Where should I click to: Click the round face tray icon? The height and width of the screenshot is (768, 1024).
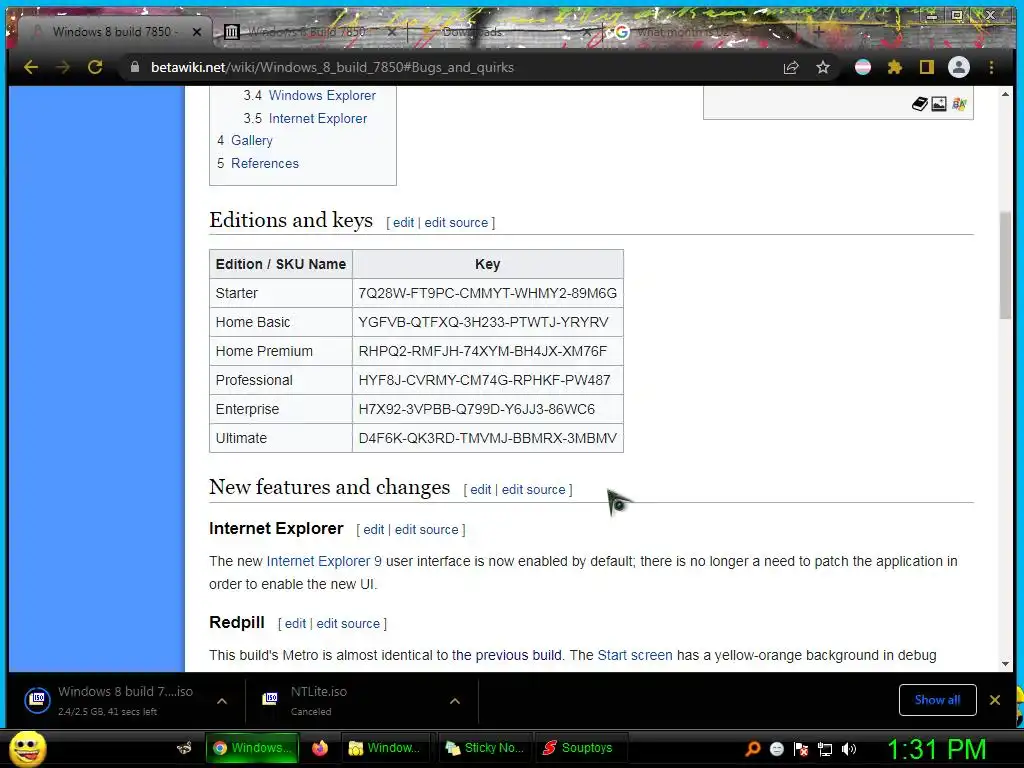click(776, 749)
